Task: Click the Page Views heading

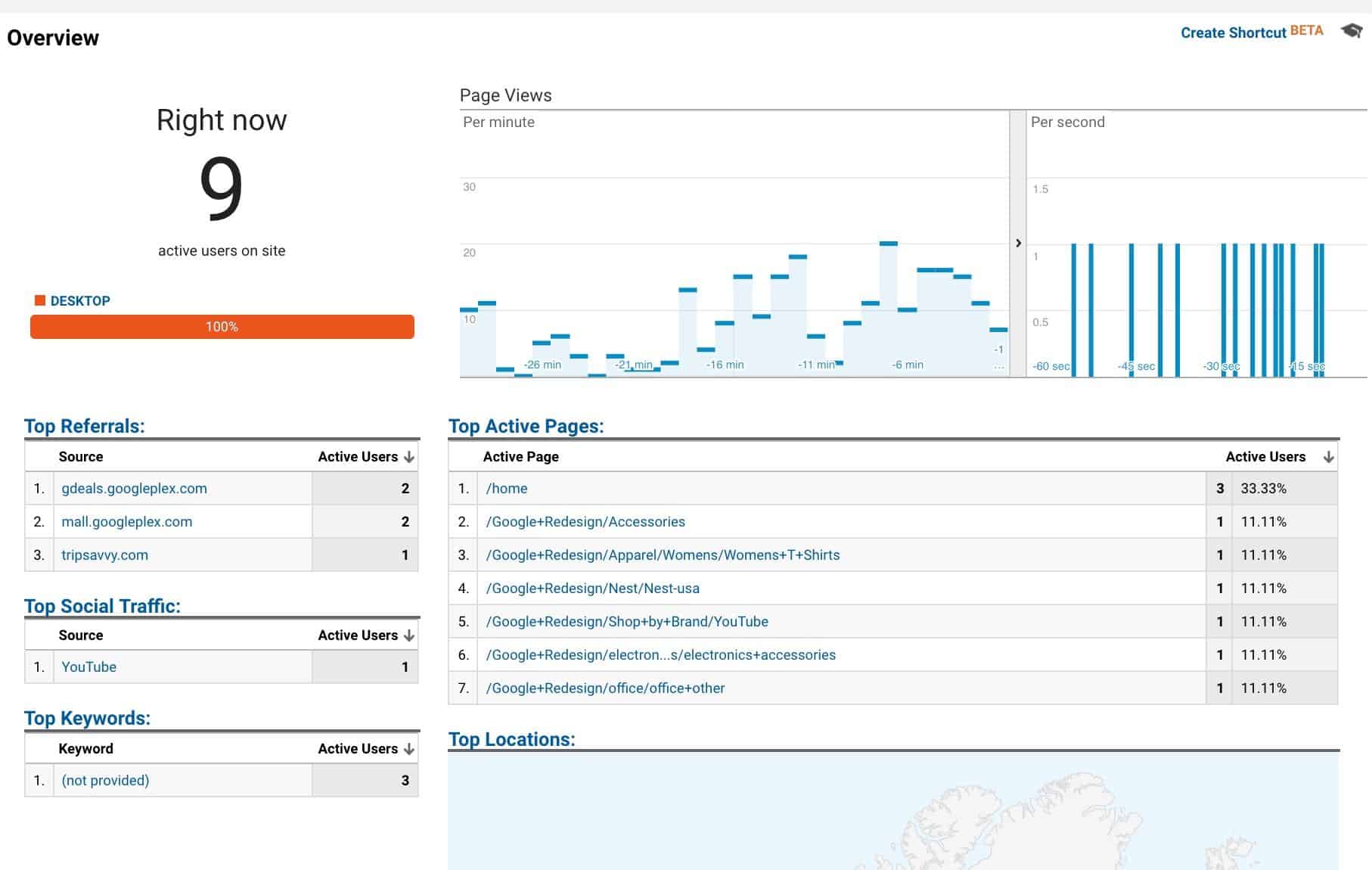Action: (505, 95)
